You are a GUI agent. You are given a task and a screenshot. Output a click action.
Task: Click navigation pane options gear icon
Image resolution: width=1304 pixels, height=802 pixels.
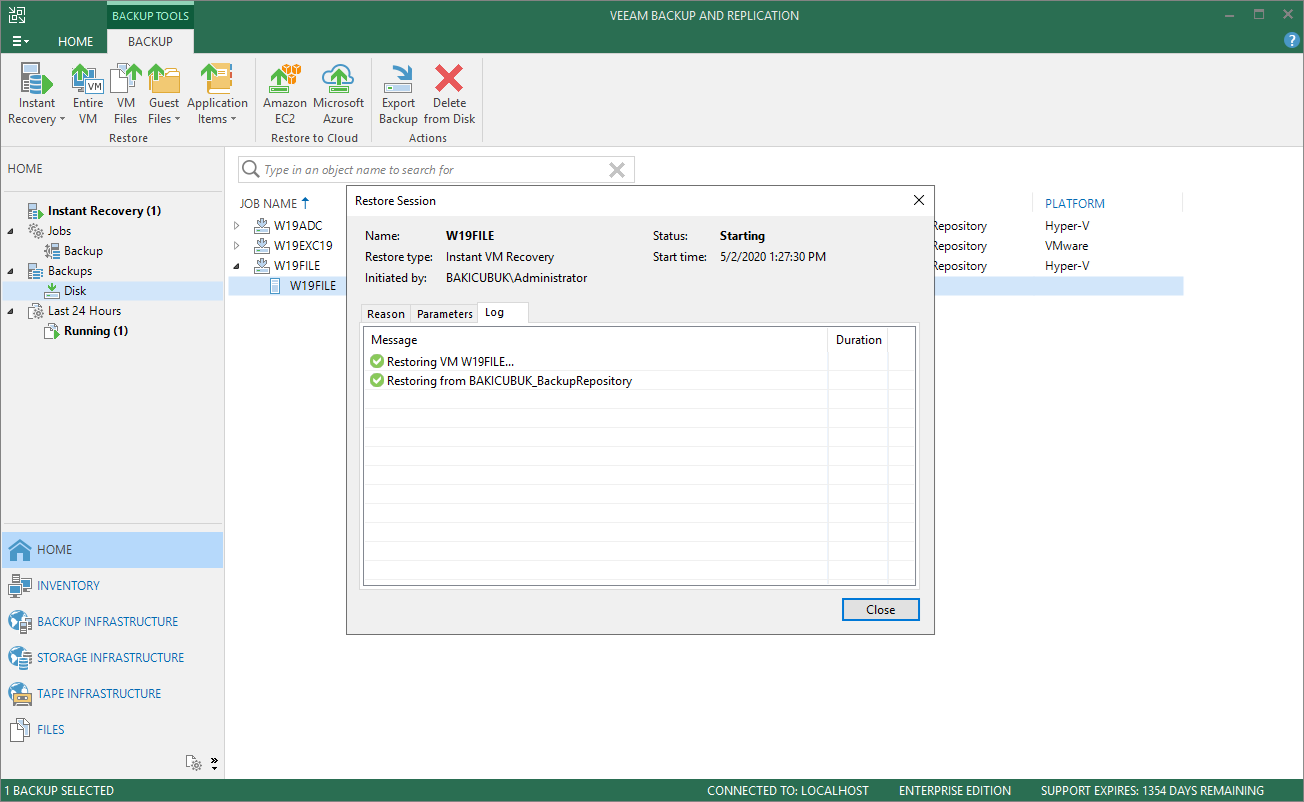[x=194, y=763]
